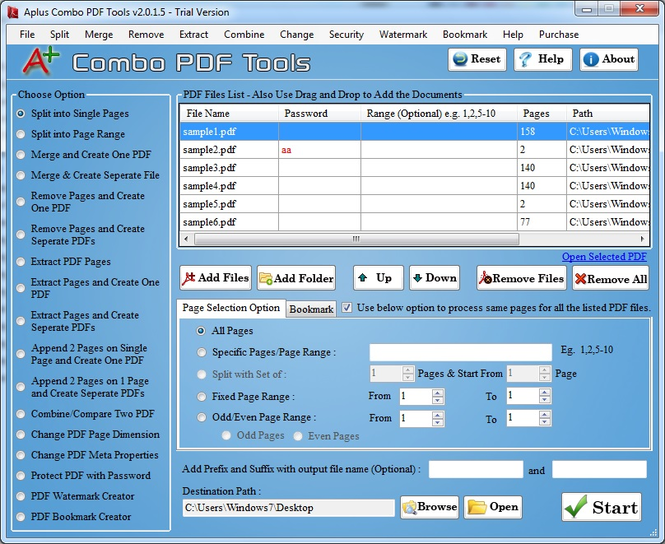This screenshot has width=665, height=544.
Task: Select Specific Pages/Page Range radio button
Action: point(201,352)
